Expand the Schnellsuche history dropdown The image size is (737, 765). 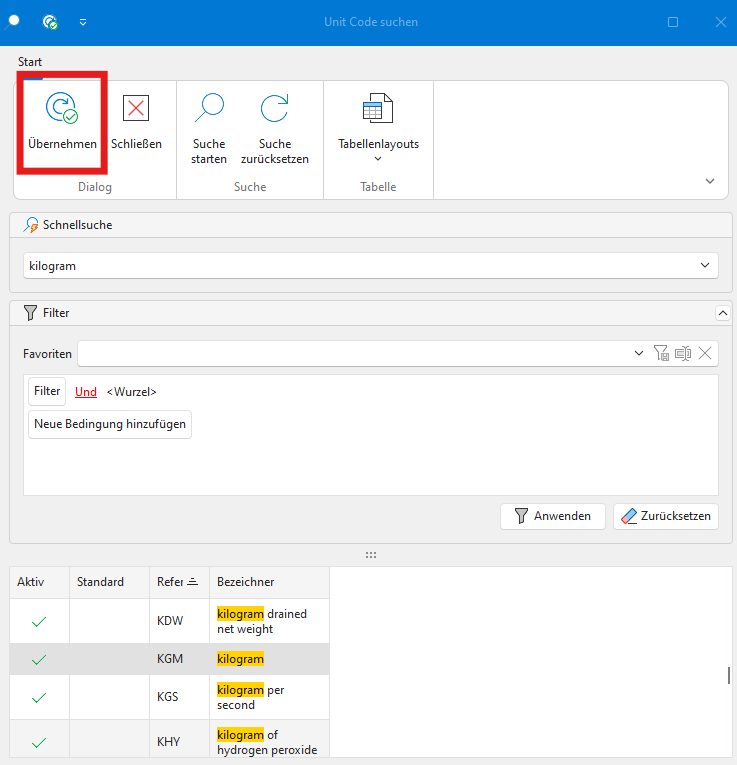coord(707,266)
